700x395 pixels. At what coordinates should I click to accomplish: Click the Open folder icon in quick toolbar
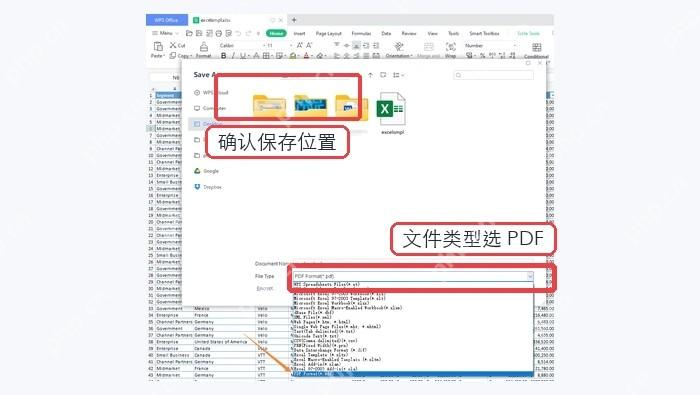coord(189,33)
